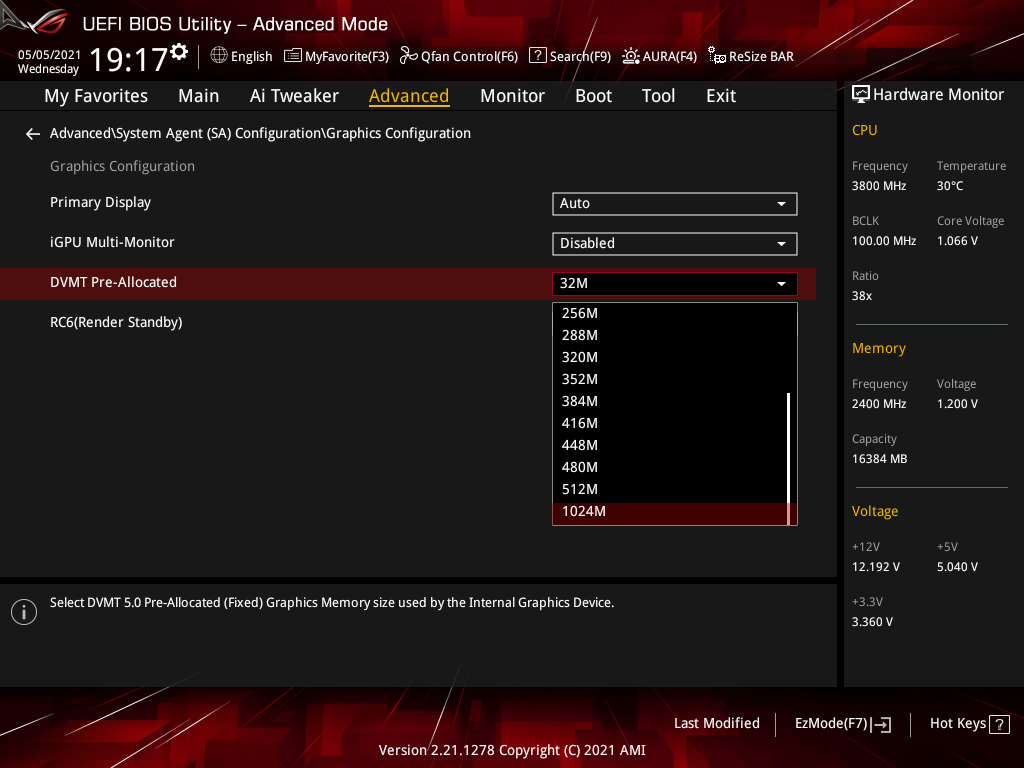
Task: Click the memory capacity 16384 MB value
Action: [x=879, y=459]
